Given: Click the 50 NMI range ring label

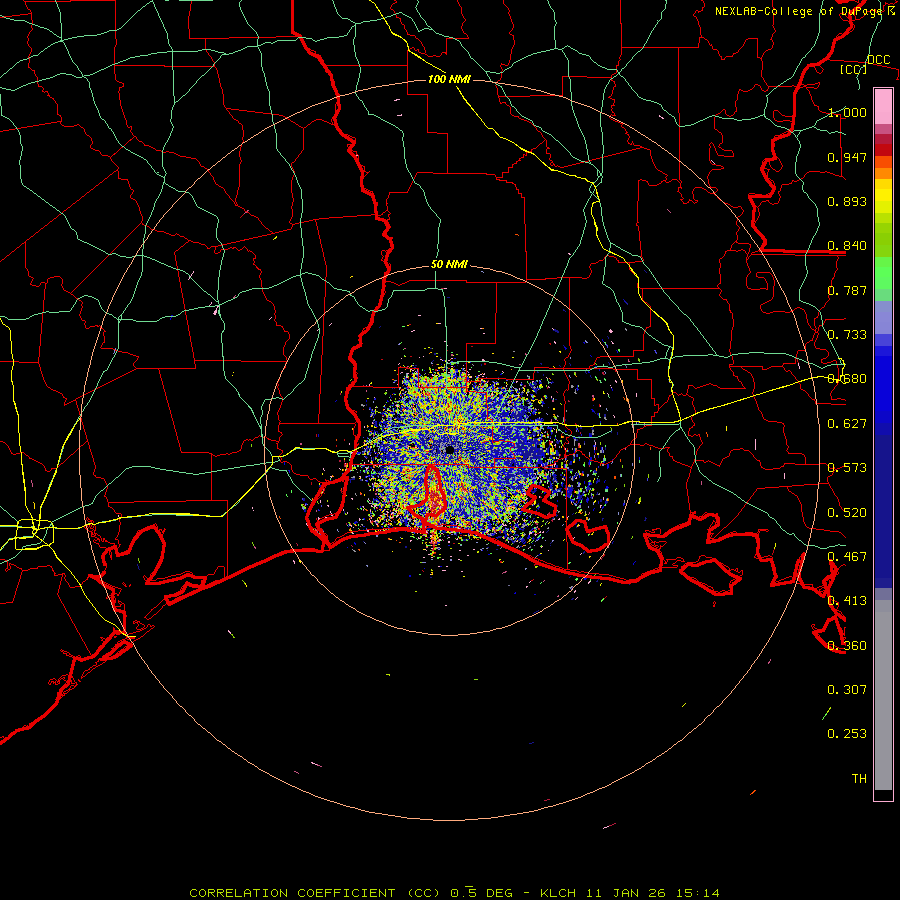Looking at the screenshot, I should [449, 265].
